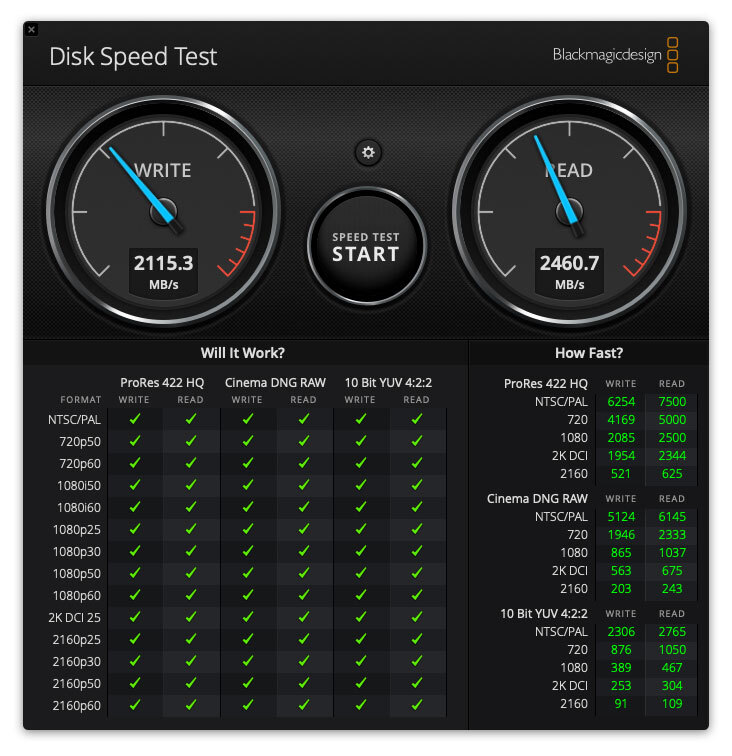Select 10 Bit YUV 2K DCI read value 304

click(x=672, y=686)
